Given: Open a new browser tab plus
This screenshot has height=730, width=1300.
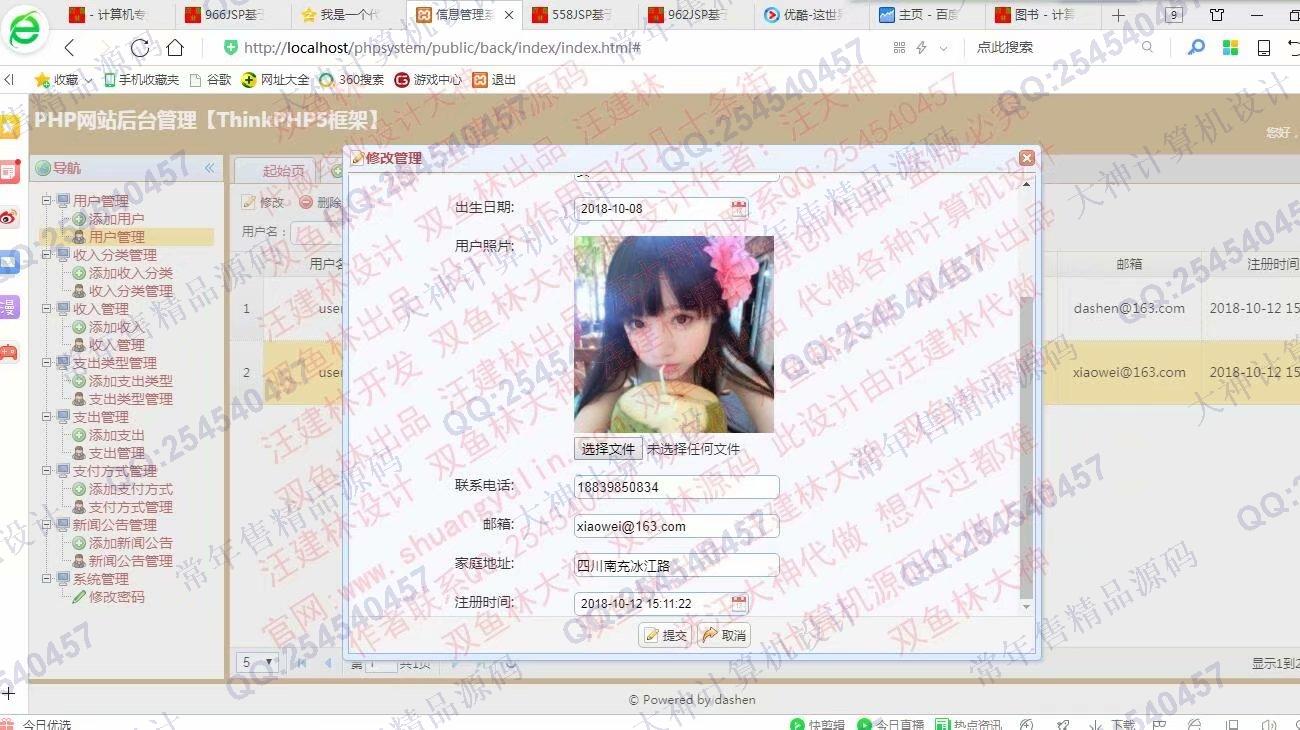Looking at the screenshot, I should pyautogui.click(x=1119, y=15).
